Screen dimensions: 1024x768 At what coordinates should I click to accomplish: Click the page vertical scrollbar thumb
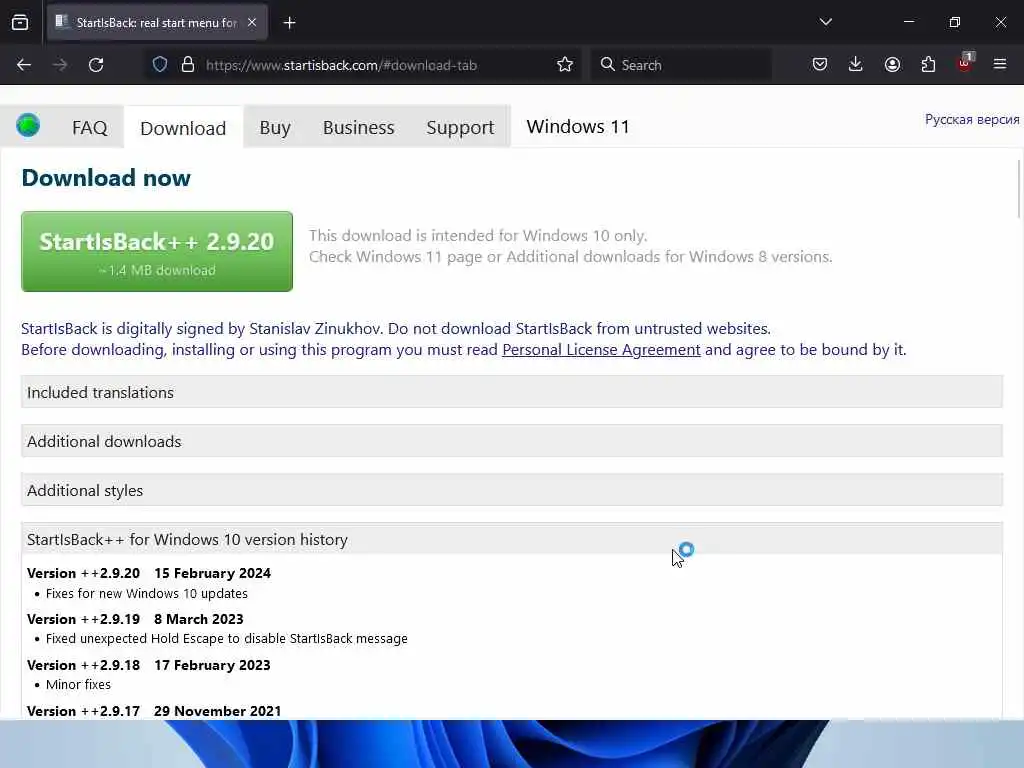(x=1019, y=189)
